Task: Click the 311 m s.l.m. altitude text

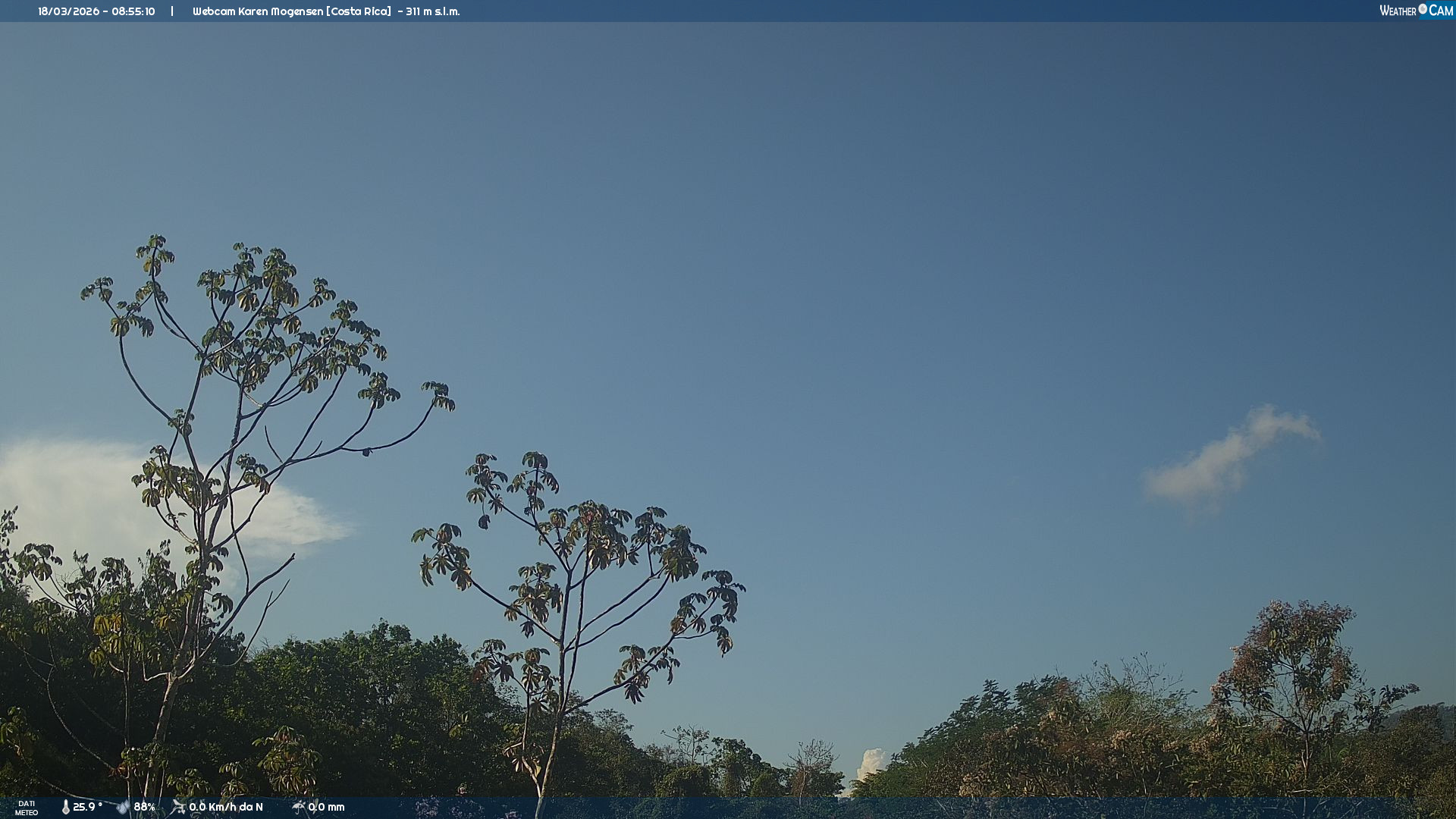Action: click(x=432, y=11)
